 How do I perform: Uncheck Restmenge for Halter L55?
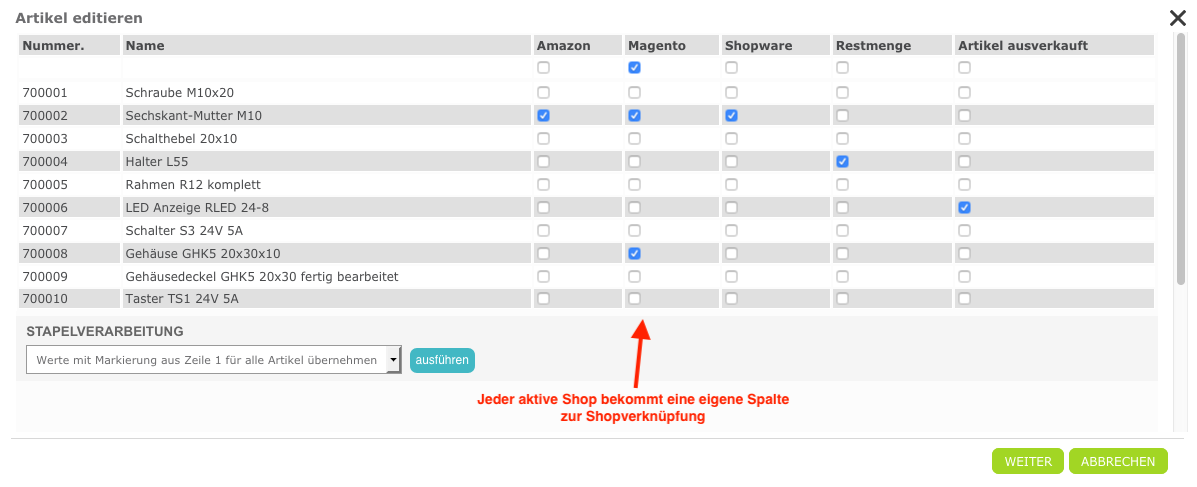coord(842,162)
